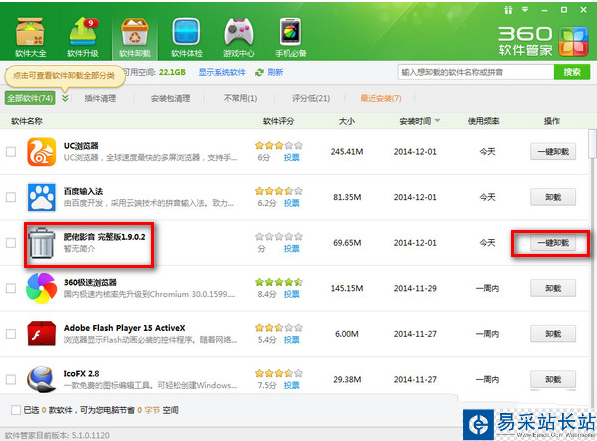Open the 游戏中心 game center icon
Image resolution: width=597 pixels, height=441 pixels.
pos(239,37)
